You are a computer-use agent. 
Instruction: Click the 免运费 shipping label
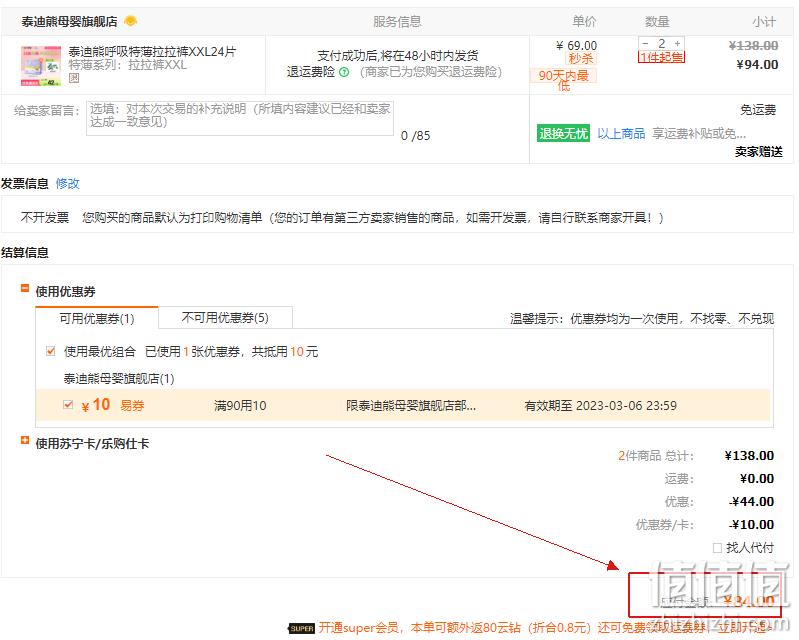click(758, 110)
